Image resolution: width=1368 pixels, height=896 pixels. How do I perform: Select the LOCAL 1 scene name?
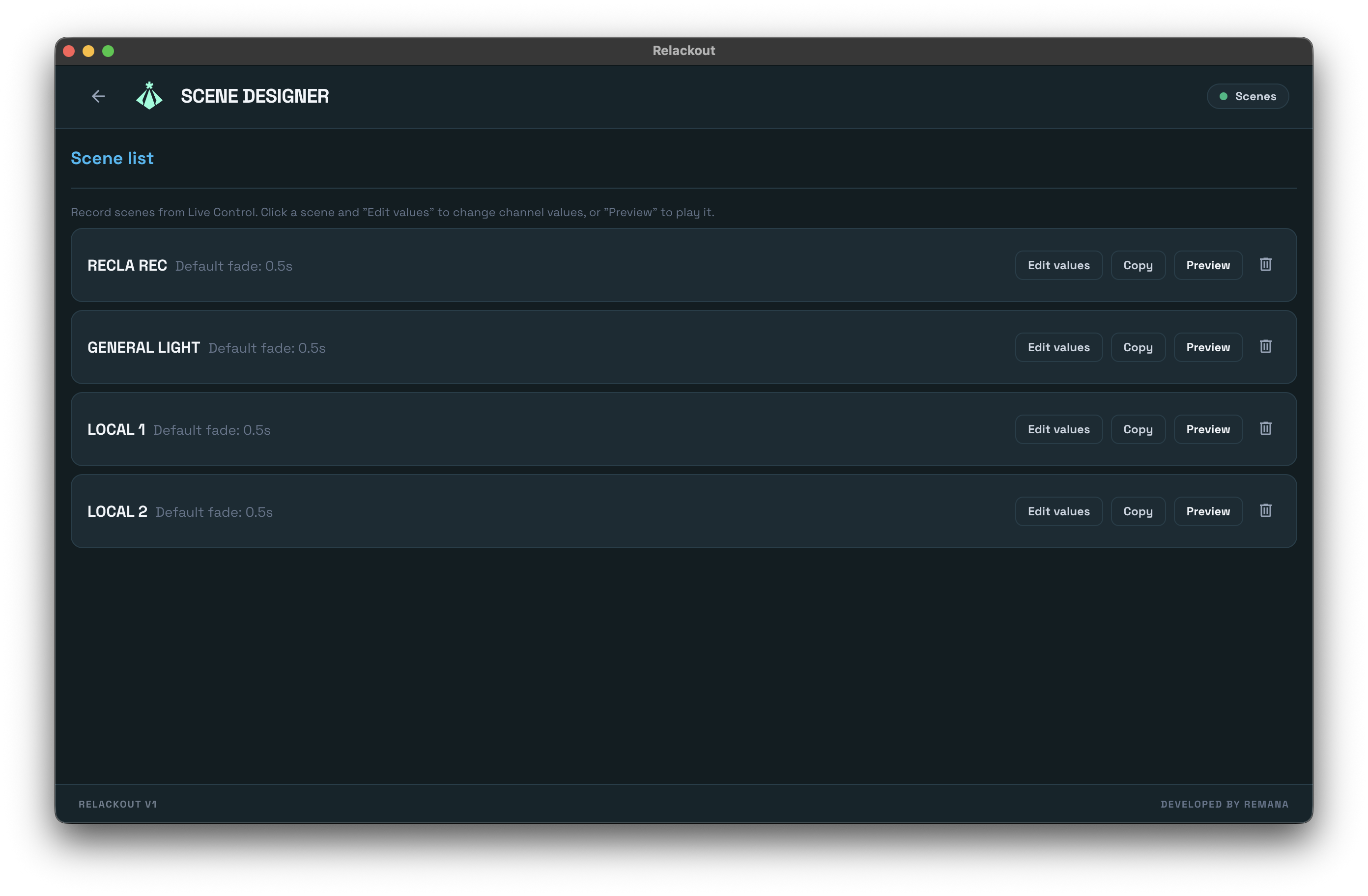pyautogui.click(x=116, y=430)
